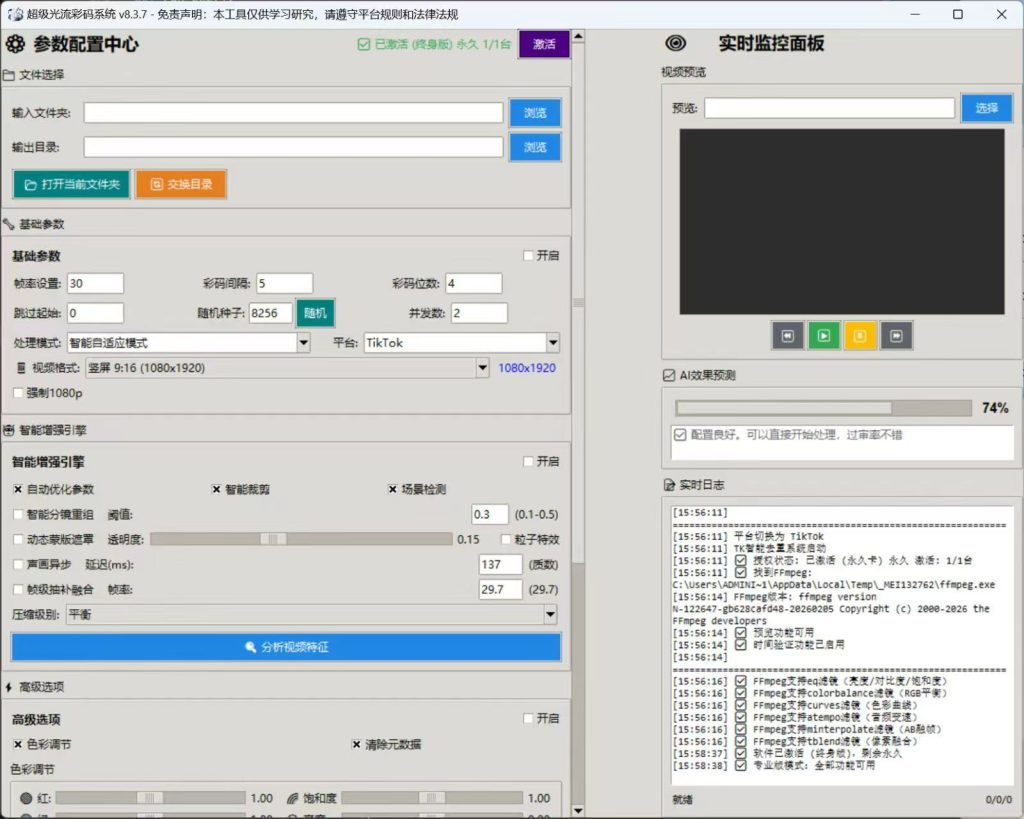Skip to previous frame in video preview
This screenshot has height=819, width=1024.
pos(788,336)
